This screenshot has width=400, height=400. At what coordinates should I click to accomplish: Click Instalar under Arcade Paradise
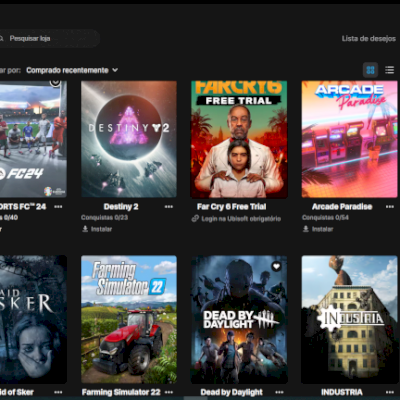click(318, 229)
